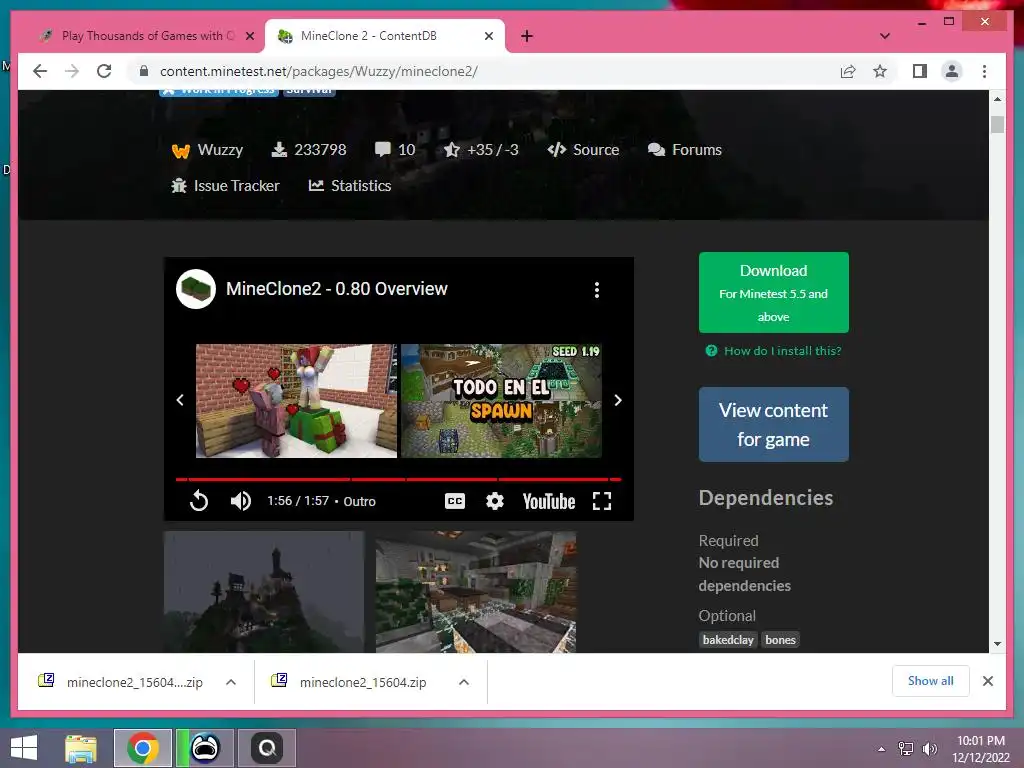The image size is (1024, 768).
Task: Click the bones dependency tag
Action: [780, 640]
